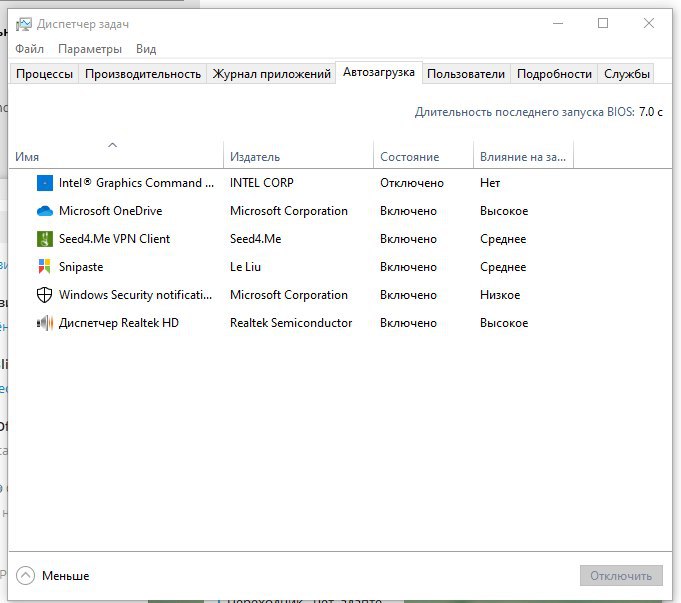Click Нет impact in Intel row

pos(490,183)
